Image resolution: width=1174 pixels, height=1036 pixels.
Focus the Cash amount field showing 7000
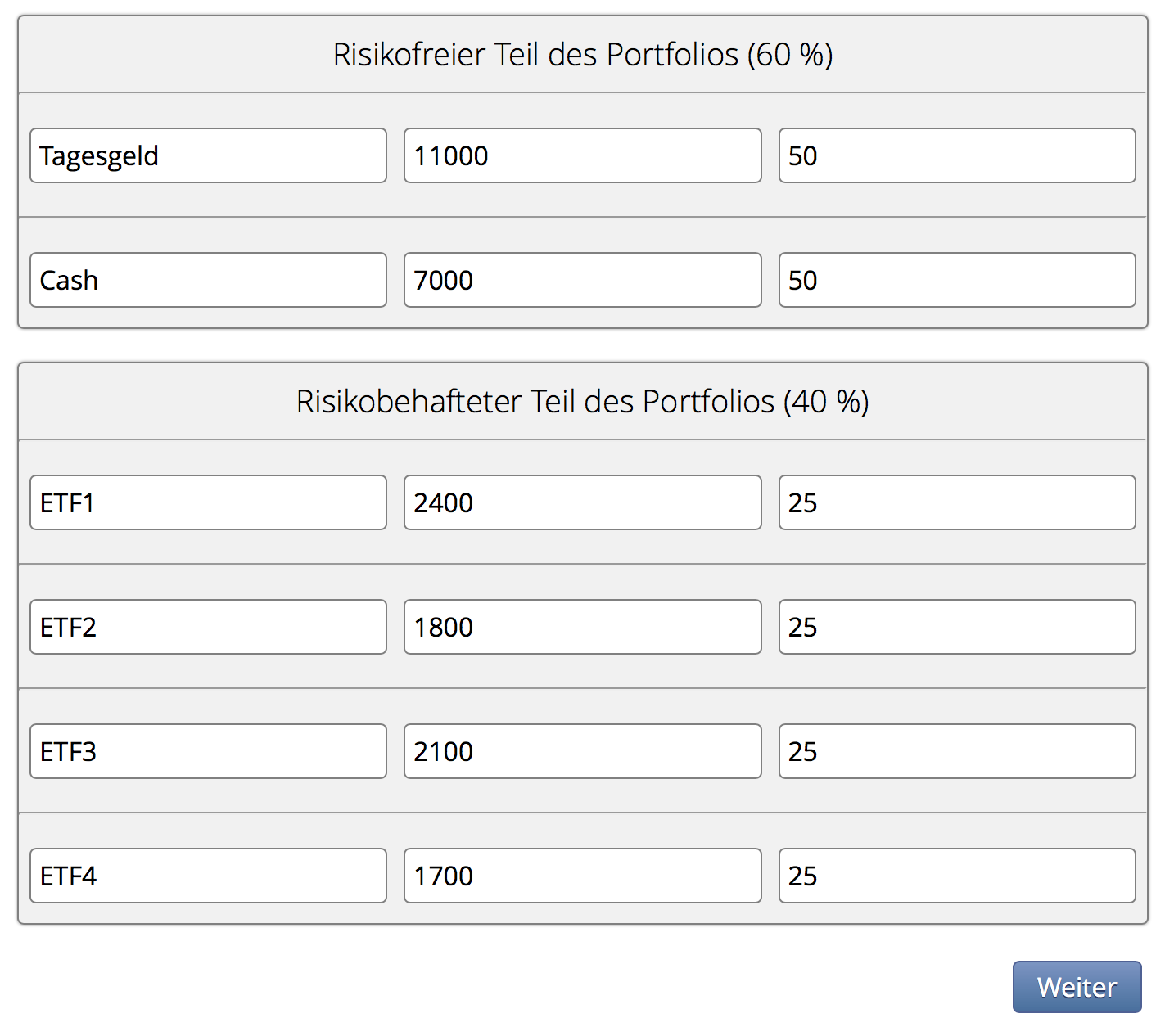pos(582,280)
